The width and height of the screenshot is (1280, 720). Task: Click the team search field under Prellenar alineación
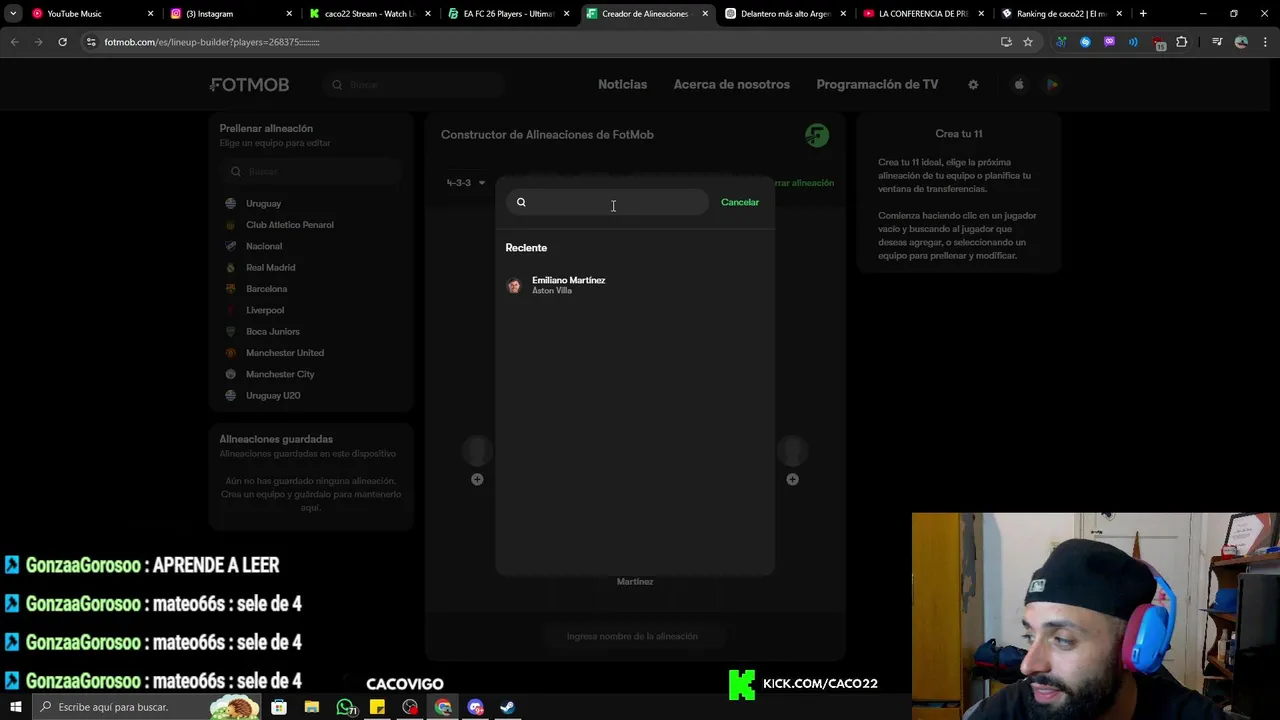pyautogui.click(x=312, y=171)
